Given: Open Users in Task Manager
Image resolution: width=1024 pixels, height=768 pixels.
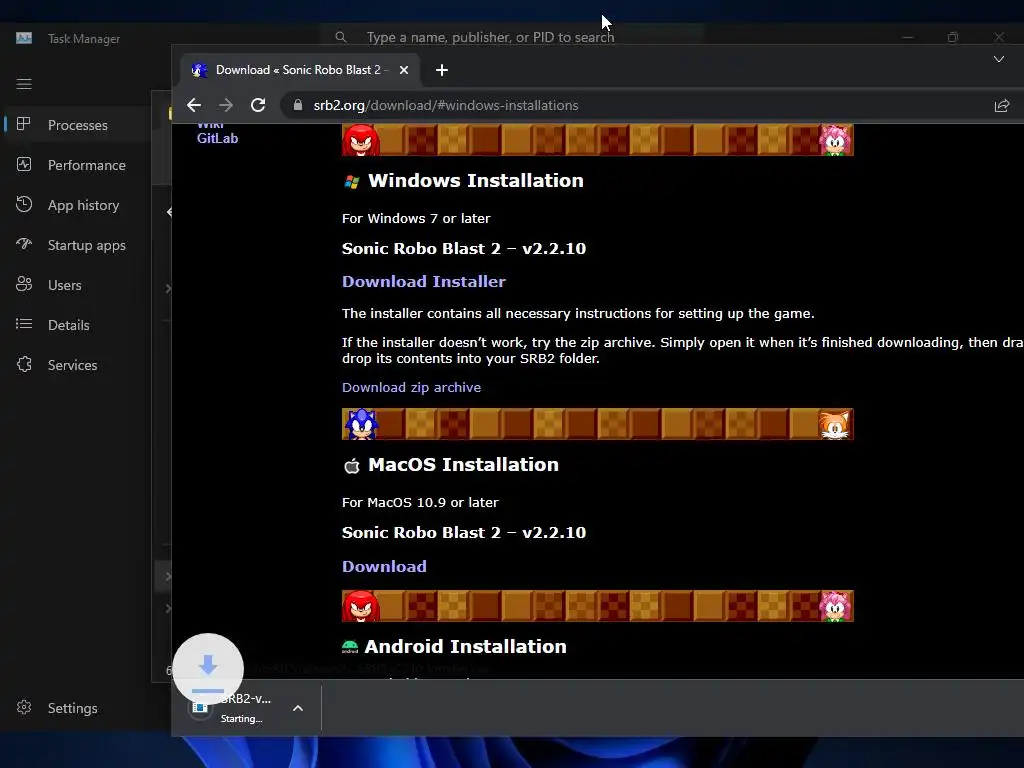Looking at the screenshot, I should pyautogui.click(x=76, y=285).
